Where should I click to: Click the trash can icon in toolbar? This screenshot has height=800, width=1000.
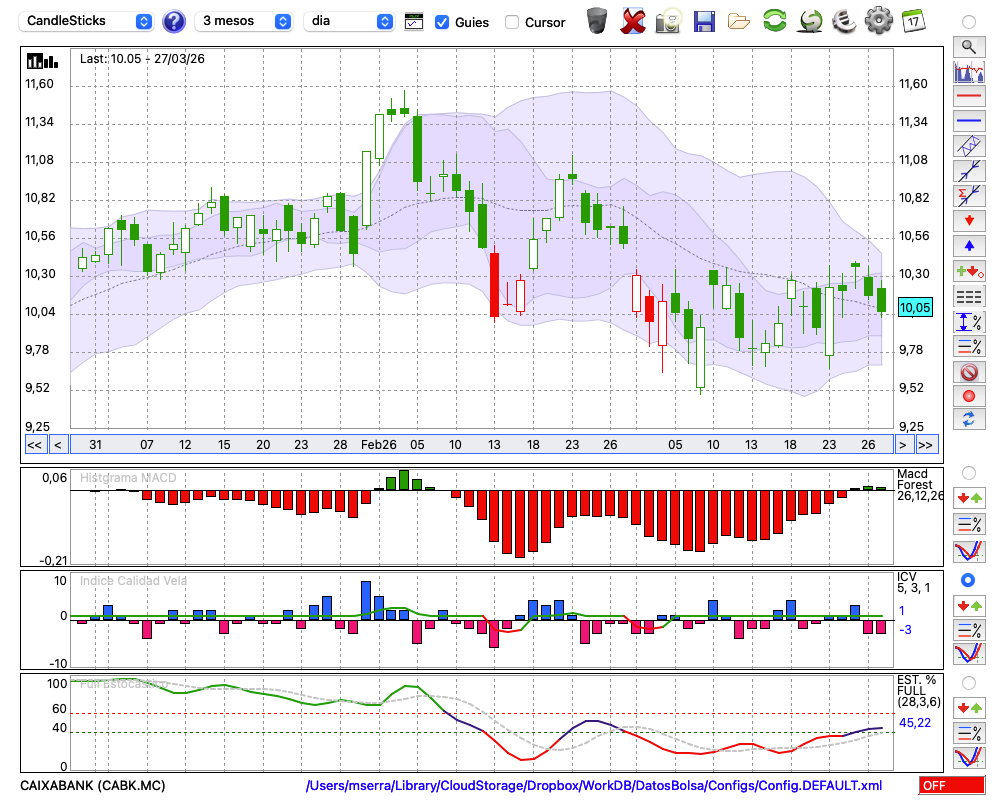pos(597,21)
